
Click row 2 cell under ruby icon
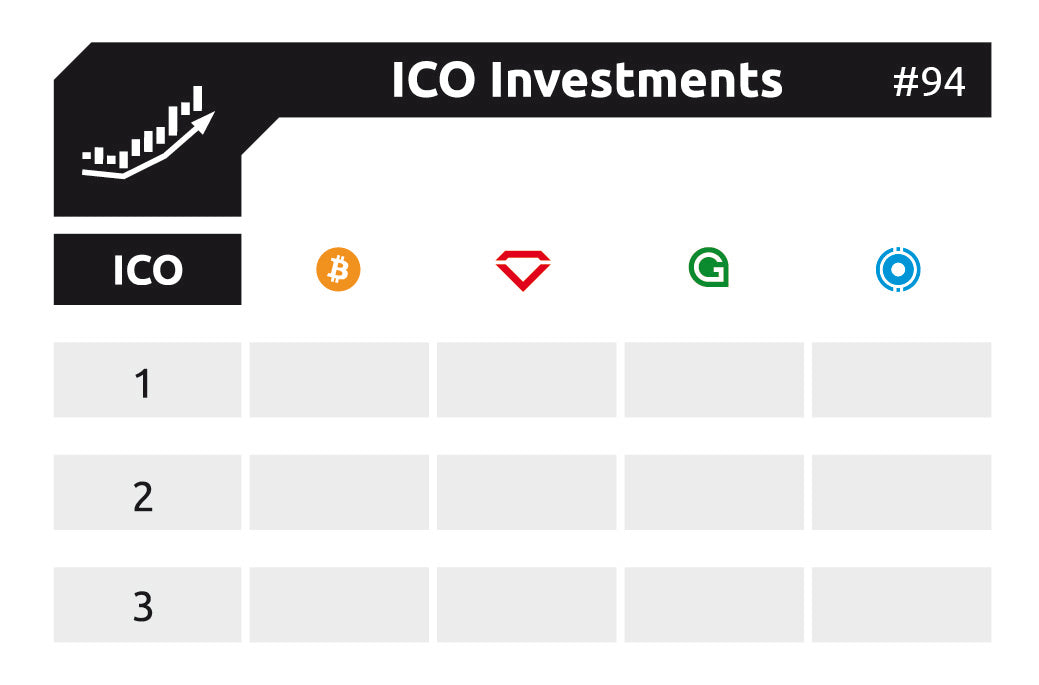coord(526,493)
